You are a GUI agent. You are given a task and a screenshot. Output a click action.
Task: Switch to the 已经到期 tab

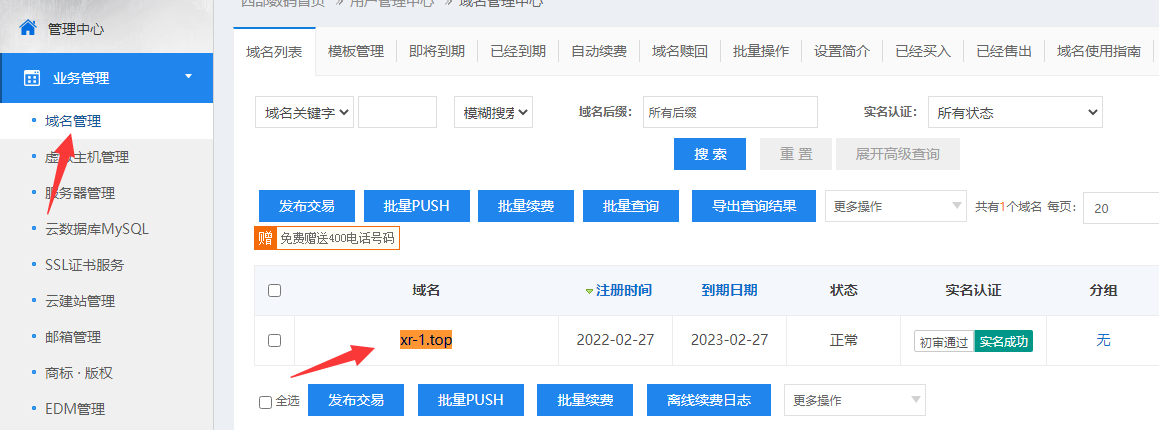click(518, 51)
